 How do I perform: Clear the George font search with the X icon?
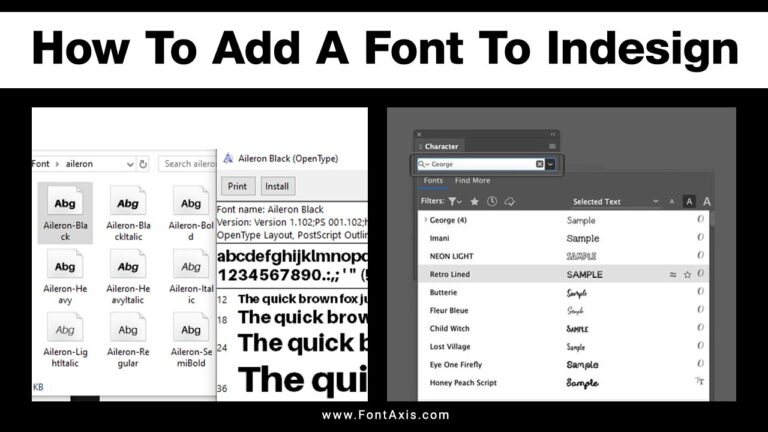[x=539, y=164]
